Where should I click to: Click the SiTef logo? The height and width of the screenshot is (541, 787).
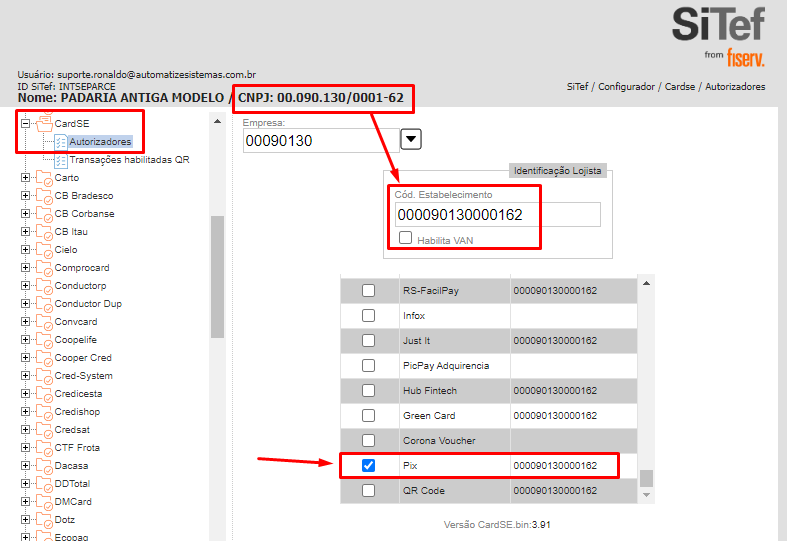[719, 36]
